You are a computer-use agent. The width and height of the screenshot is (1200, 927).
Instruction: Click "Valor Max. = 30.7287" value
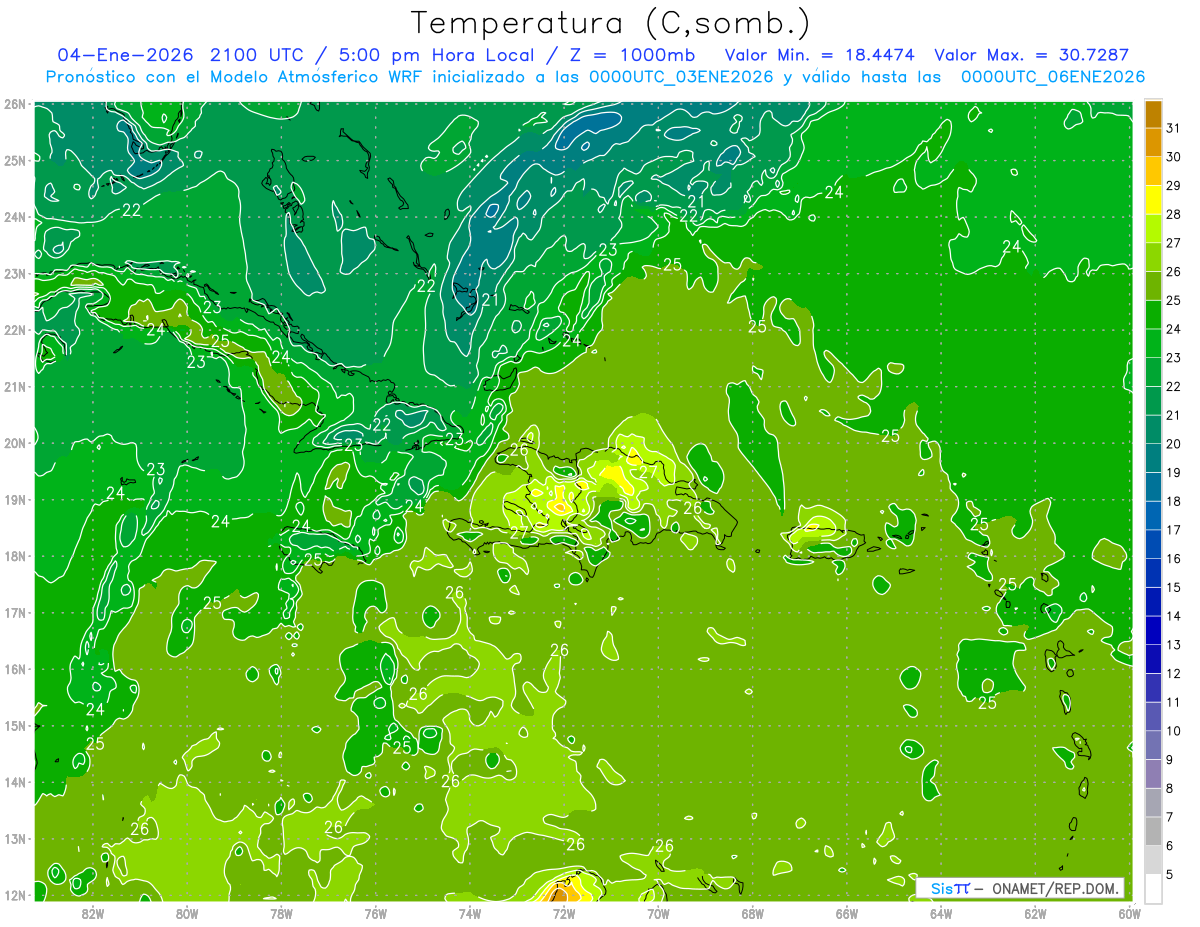pos(1031,54)
